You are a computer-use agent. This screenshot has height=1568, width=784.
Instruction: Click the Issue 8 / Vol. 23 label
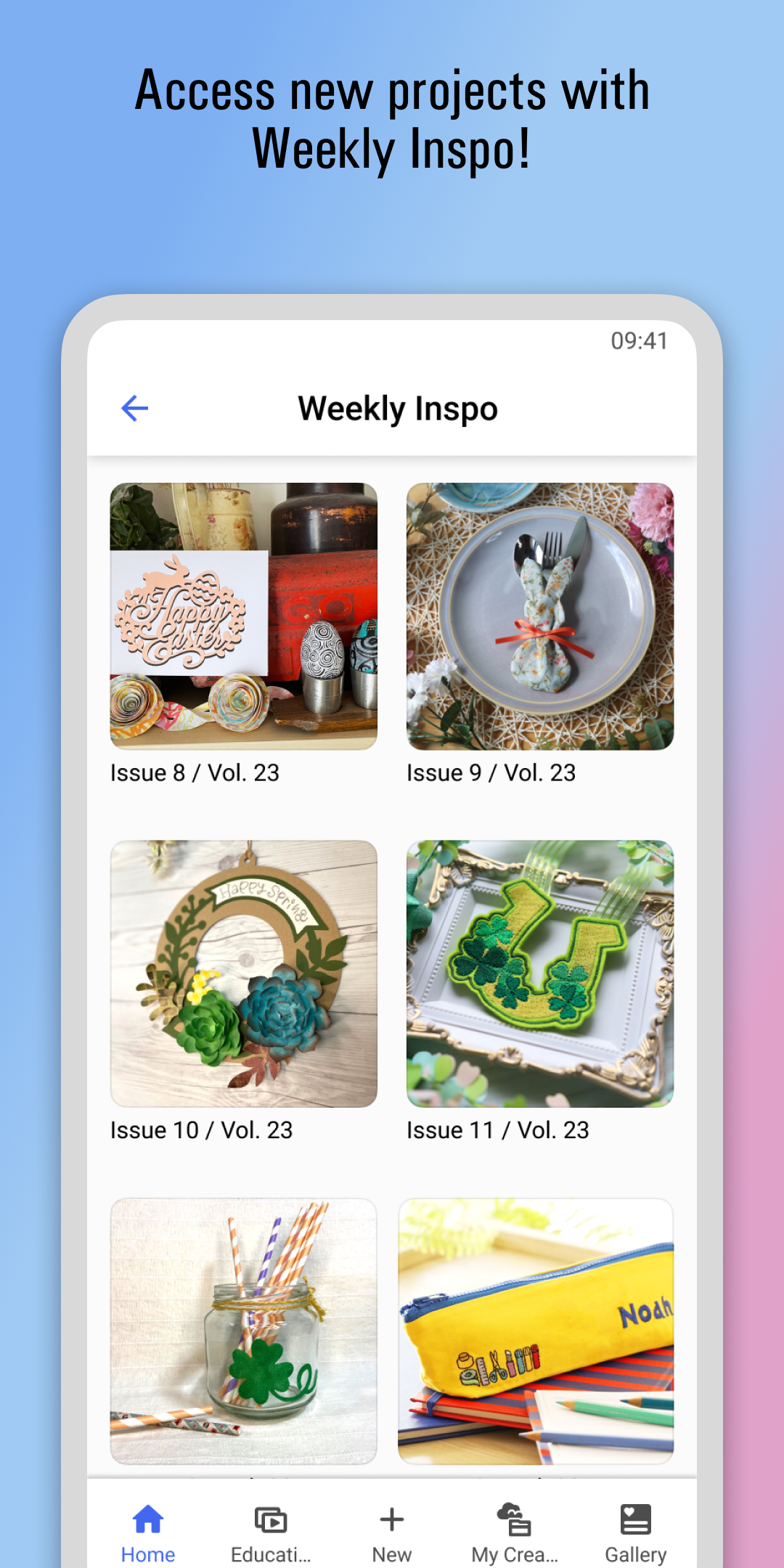[195, 773]
